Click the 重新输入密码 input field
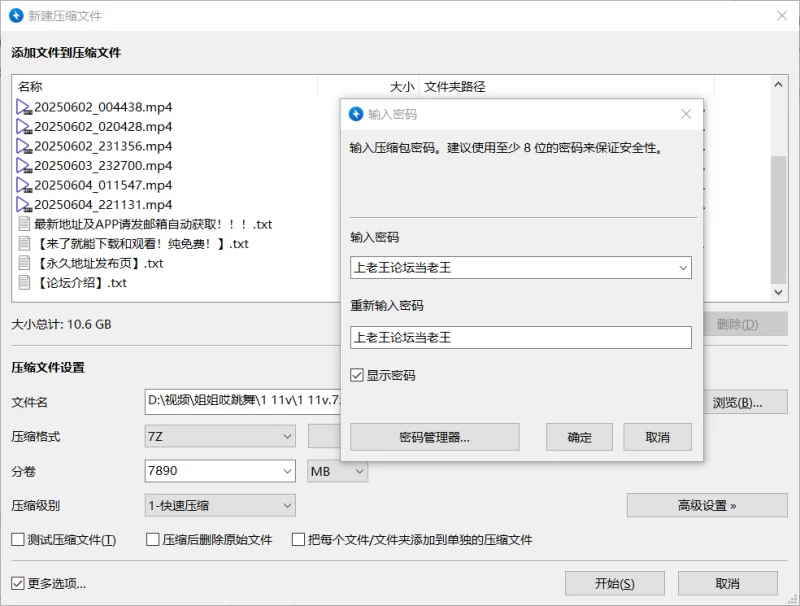The image size is (800, 606). (x=521, y=338)
